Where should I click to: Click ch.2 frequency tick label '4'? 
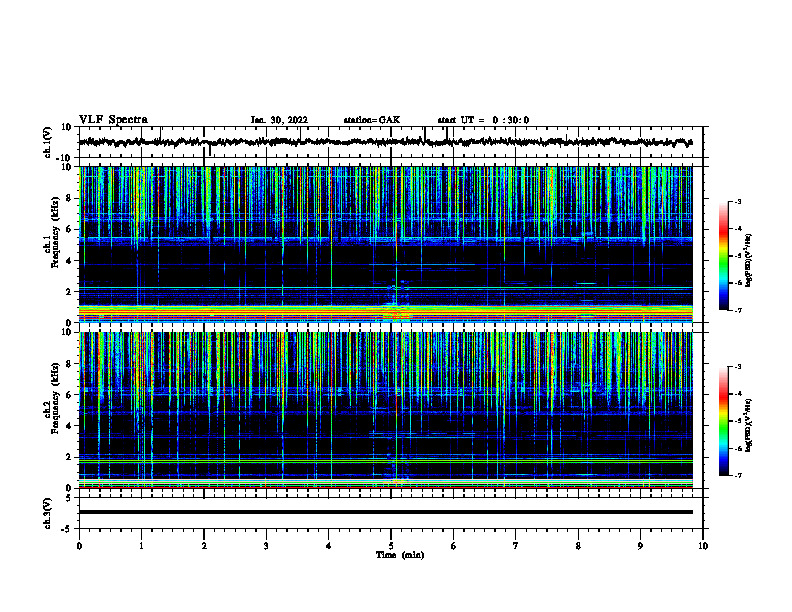(x=69, y=426)
